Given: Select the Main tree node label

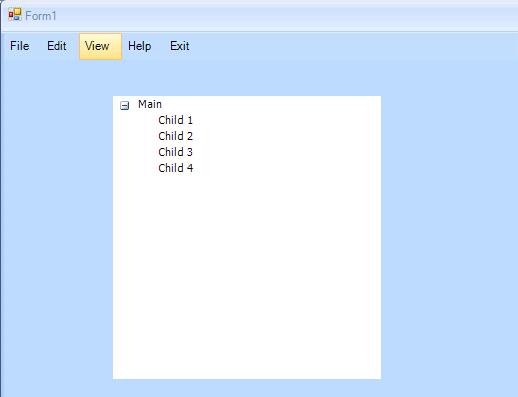Looking at the screenshot, I should [150, 104].
